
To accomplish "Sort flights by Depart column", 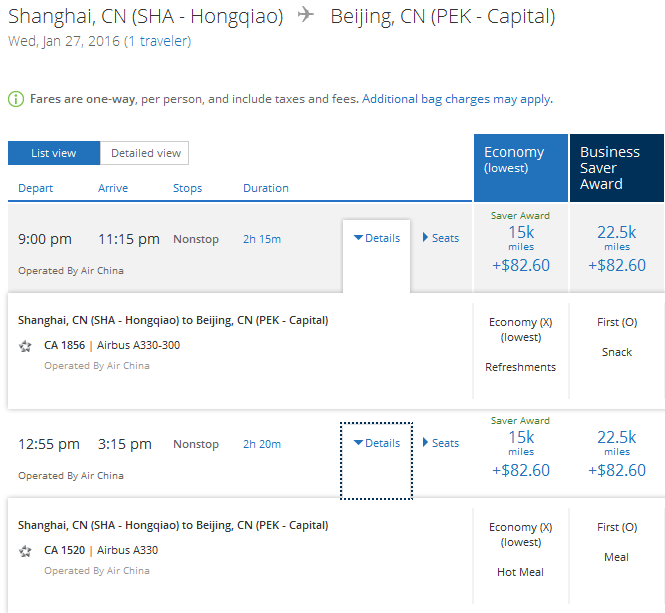I will [x=36, y=188].
